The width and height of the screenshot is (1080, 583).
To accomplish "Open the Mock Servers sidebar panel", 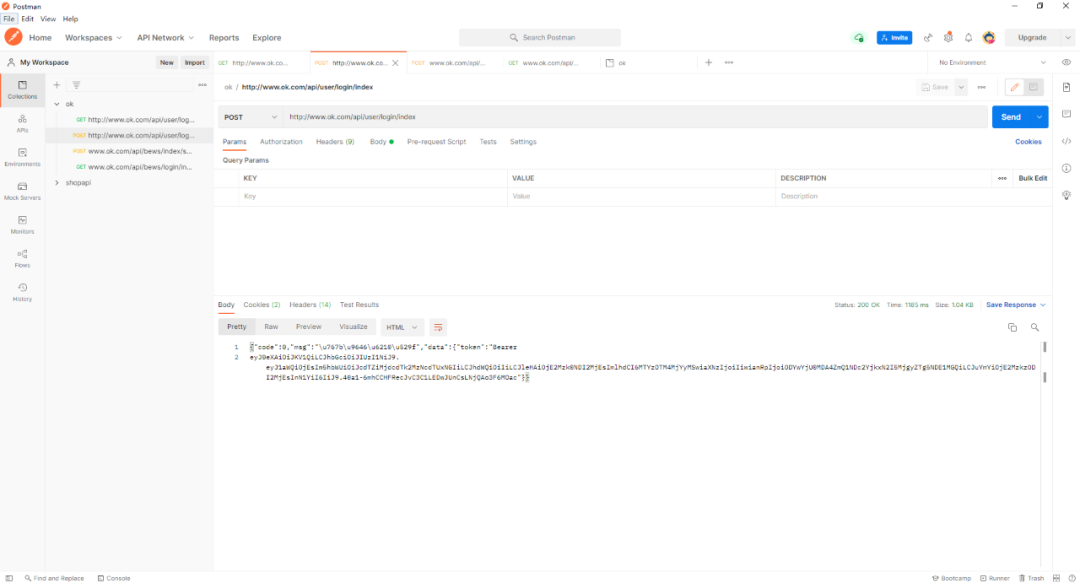I will click(22, 192).
